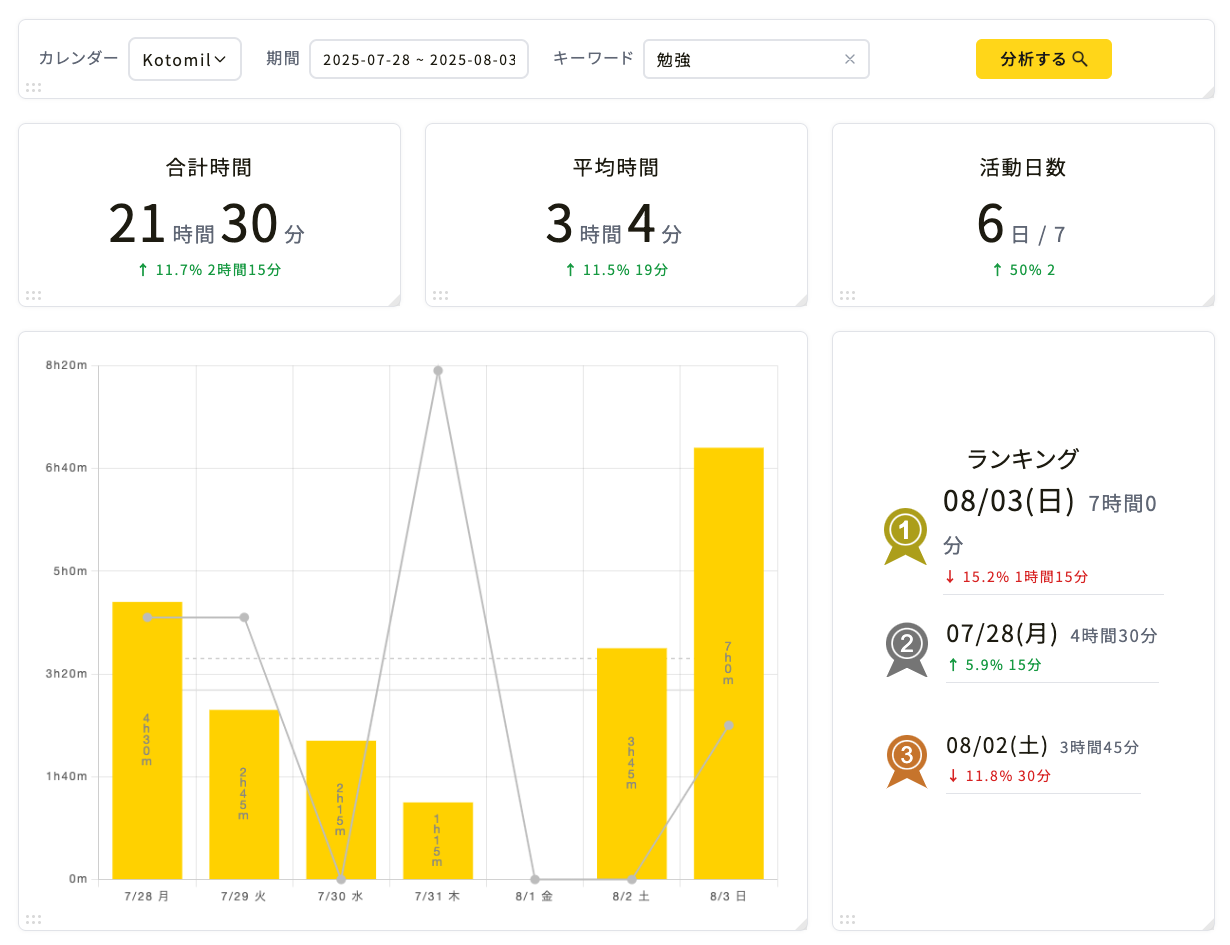Grab the 平均時間 card drag handle
Viewport: 1230px width, 945px height.
[x=440, y=295]
